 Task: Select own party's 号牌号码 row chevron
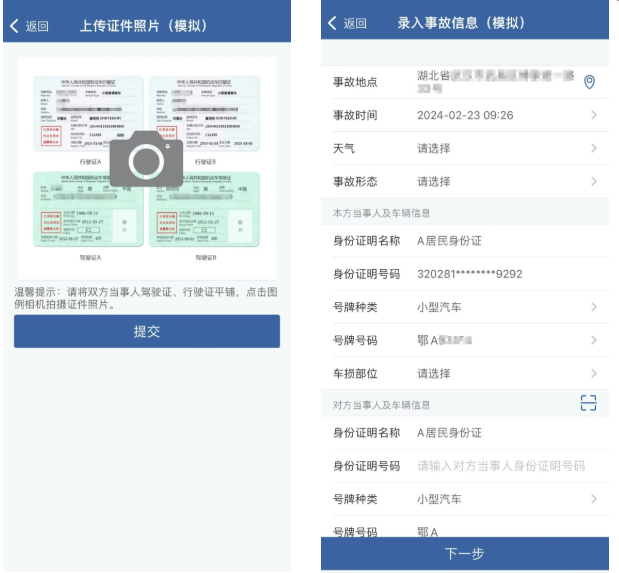[x=593, y=340]
